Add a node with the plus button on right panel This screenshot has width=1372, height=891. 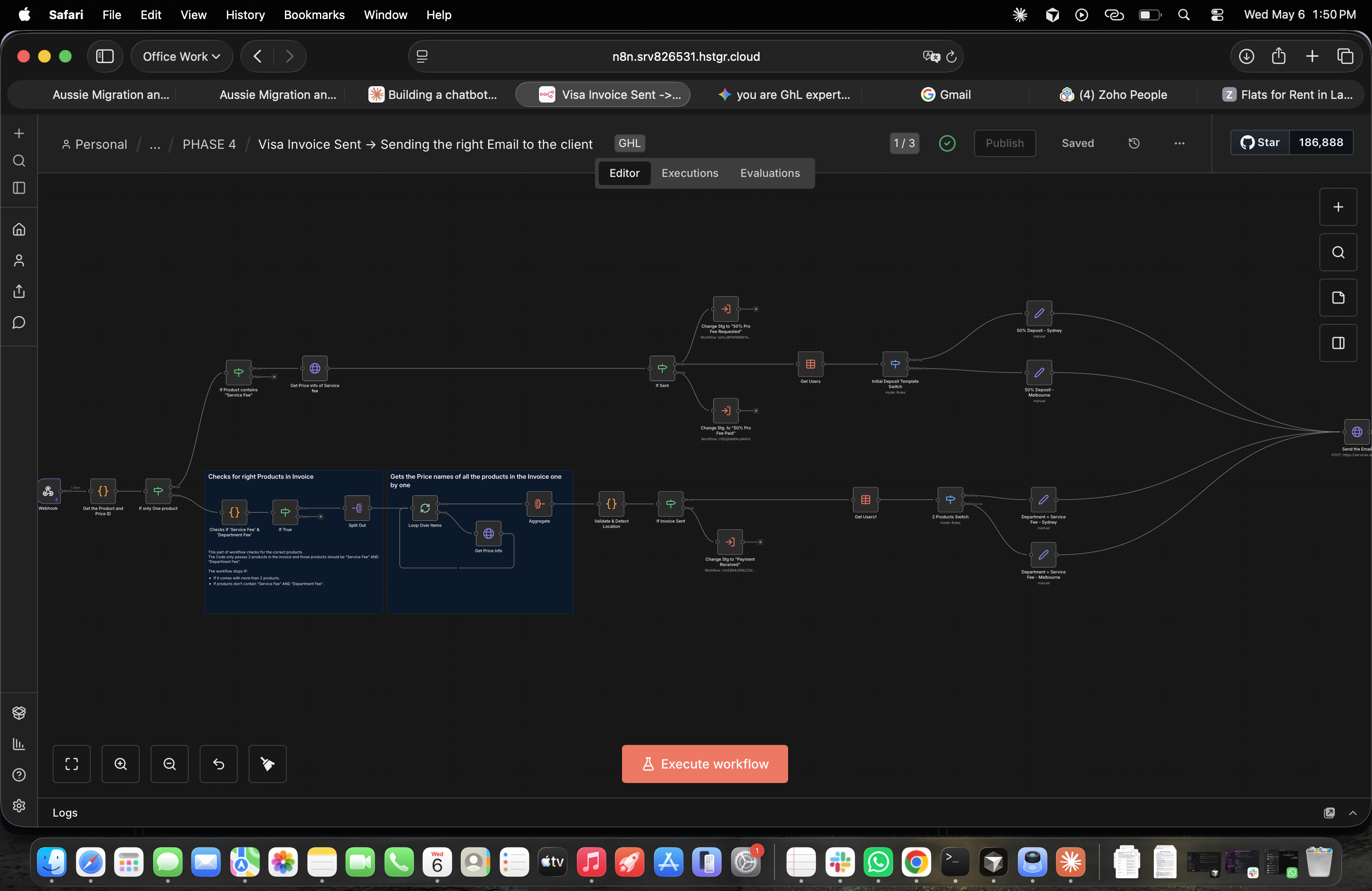[x=1338, y=207]
